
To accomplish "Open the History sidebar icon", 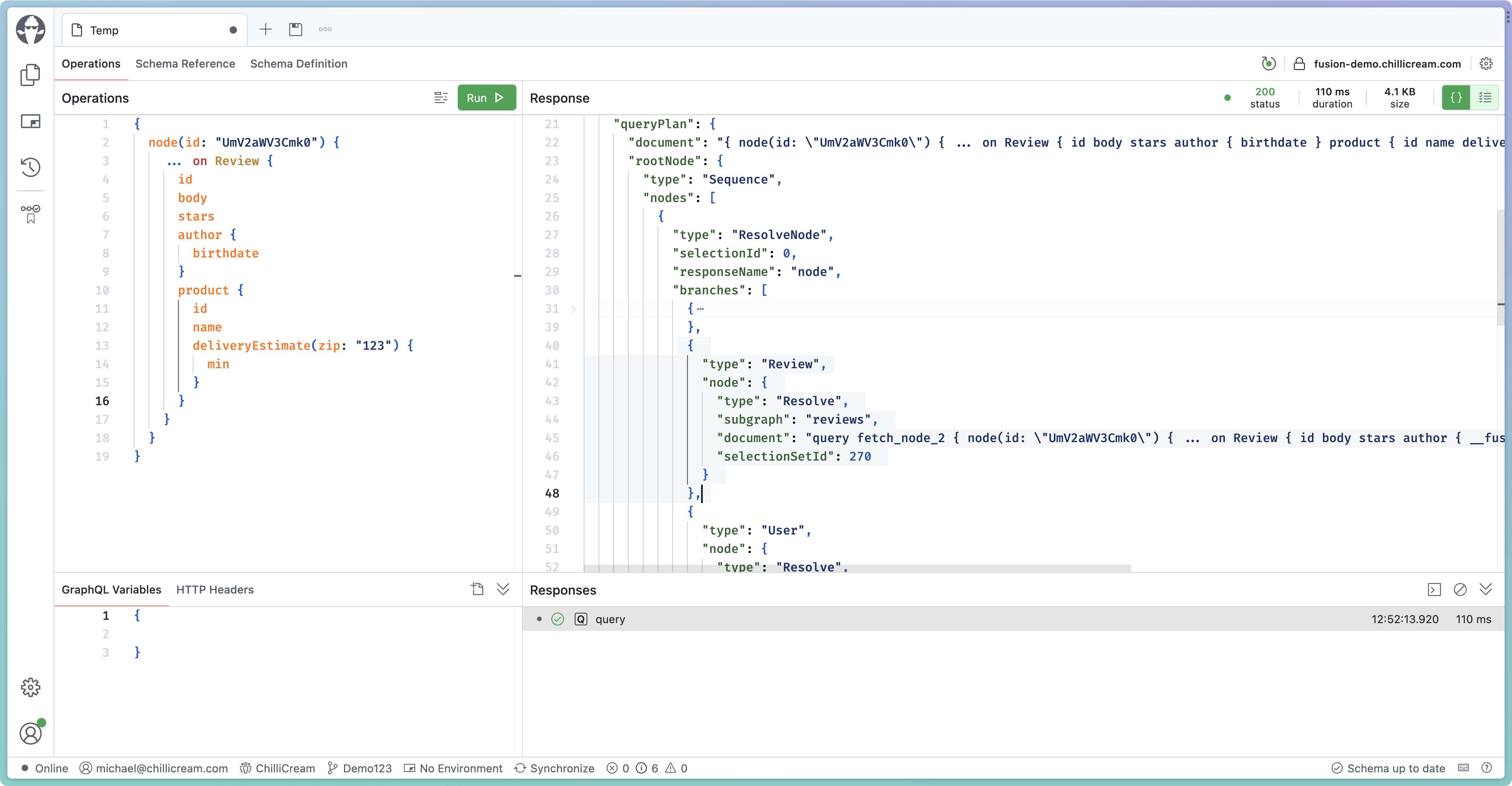I will point(31,167).
